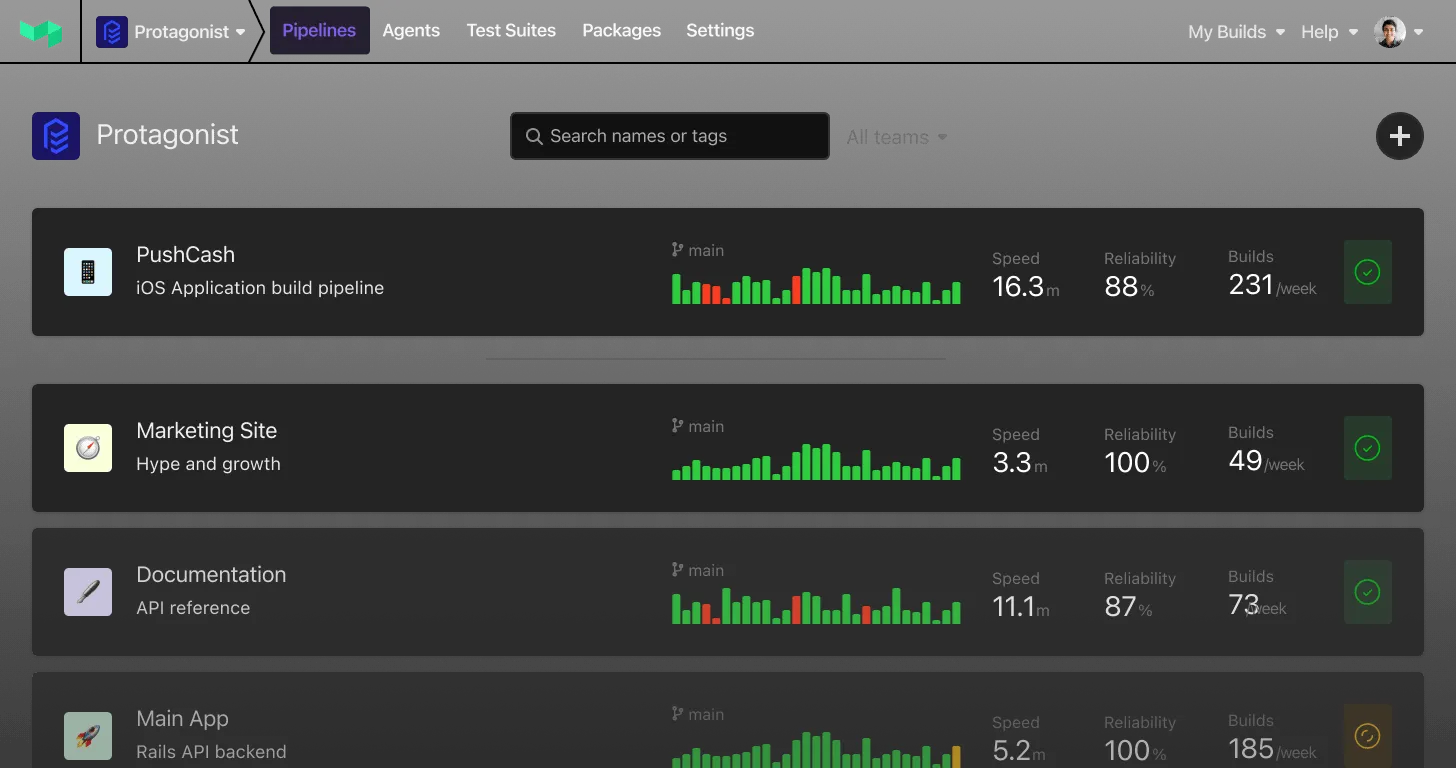Open the Test Suites tab

click(x=511, y=30)
